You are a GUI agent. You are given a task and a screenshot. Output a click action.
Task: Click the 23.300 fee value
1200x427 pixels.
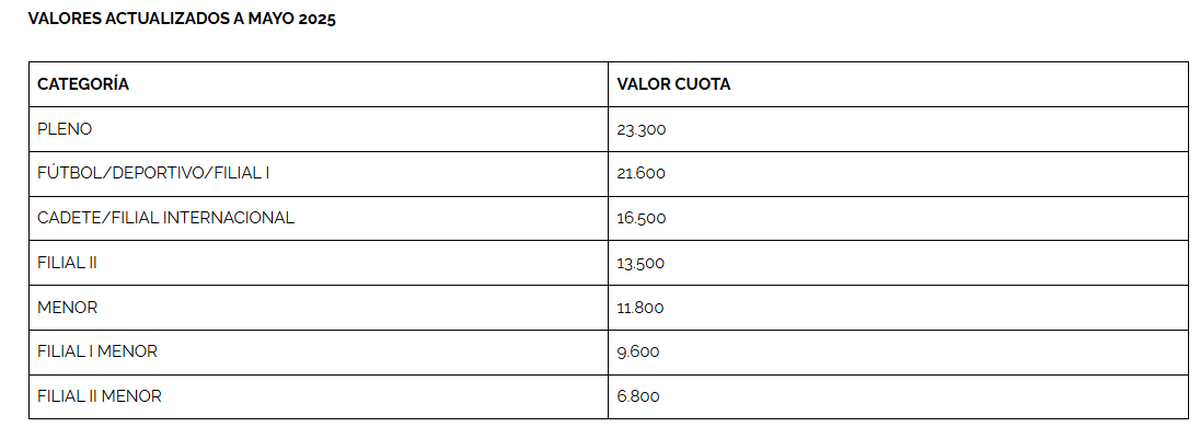click(x=642, y=130)
